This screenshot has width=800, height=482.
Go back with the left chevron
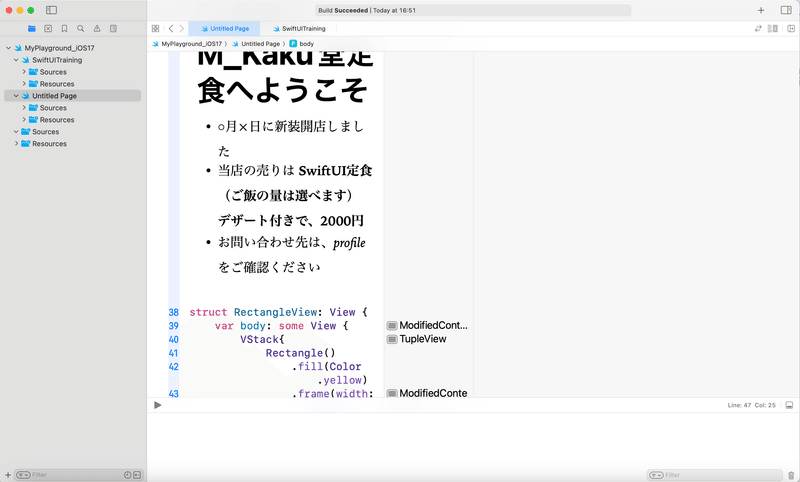click(x=171, y=29)
